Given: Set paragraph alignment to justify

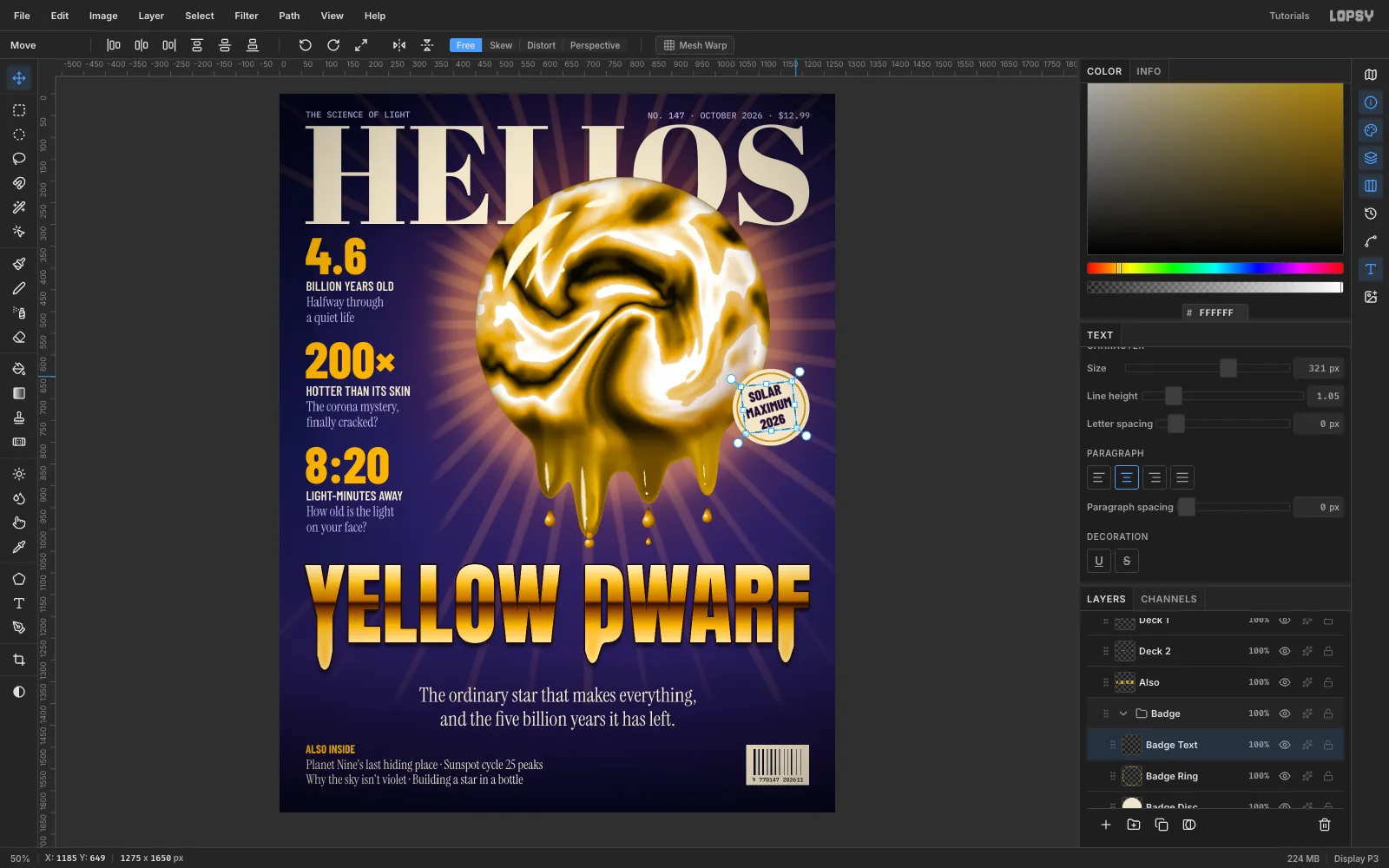Looking at the screenshot, I should tap(1182, 477).
